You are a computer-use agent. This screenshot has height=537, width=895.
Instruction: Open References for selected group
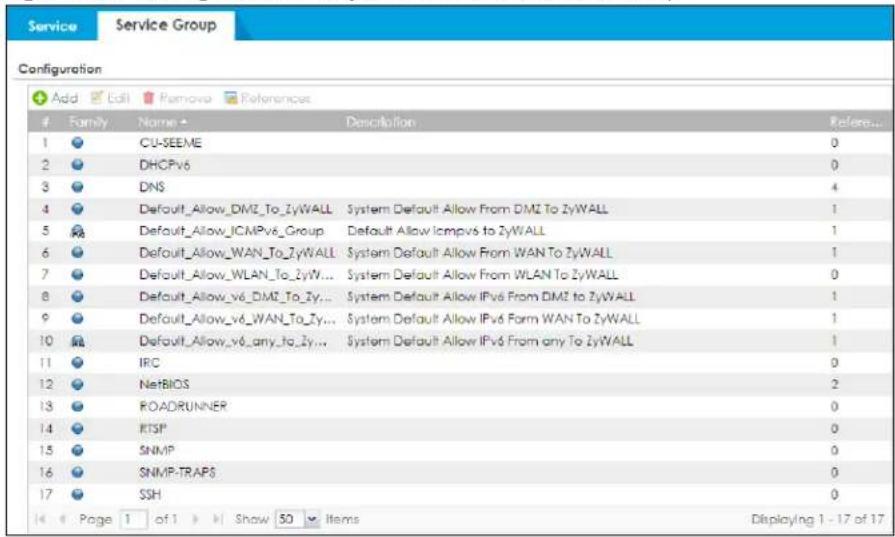tap(267, 98)
